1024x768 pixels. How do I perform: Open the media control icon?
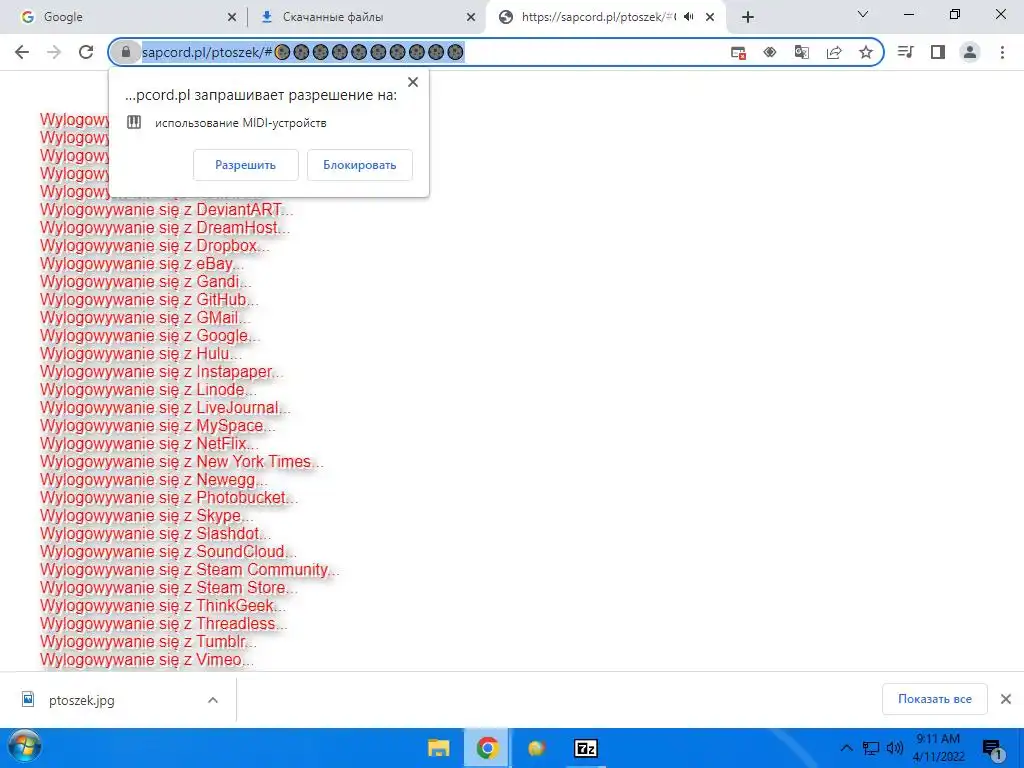pos(905,52)
